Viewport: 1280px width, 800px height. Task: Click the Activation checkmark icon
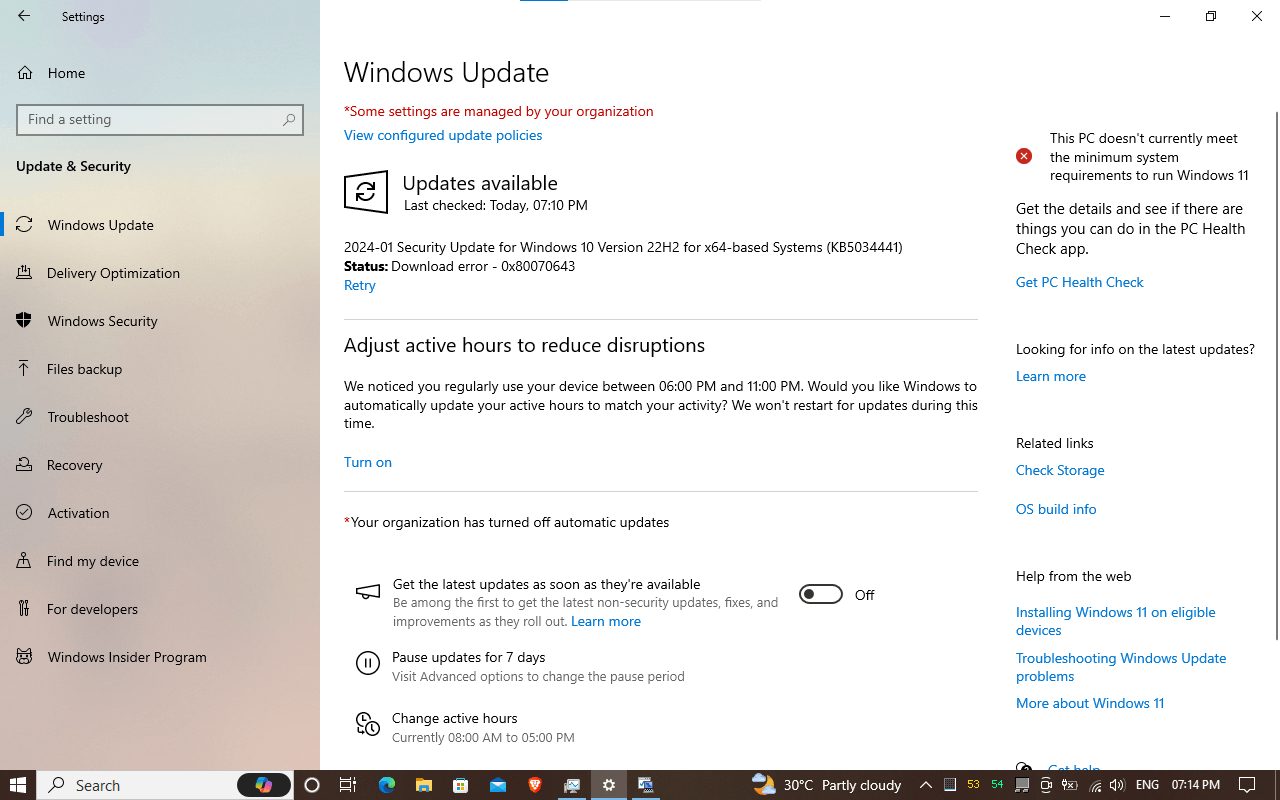(25, 513)
